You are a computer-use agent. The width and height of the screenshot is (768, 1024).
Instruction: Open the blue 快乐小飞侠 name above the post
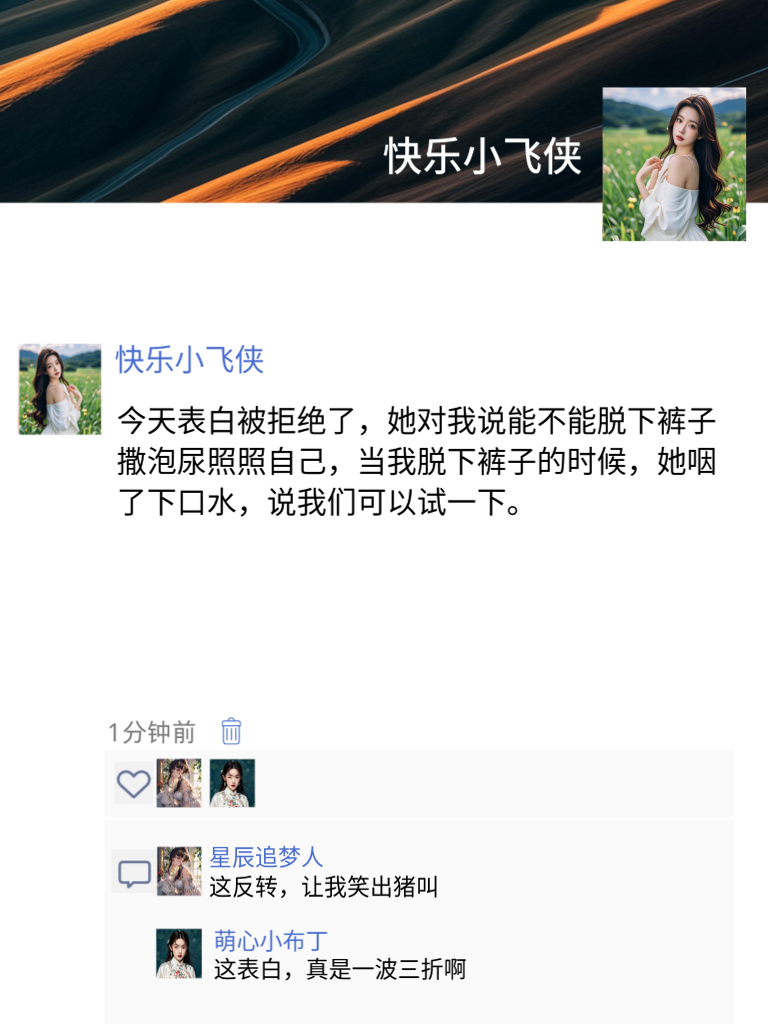coord(190,360)
